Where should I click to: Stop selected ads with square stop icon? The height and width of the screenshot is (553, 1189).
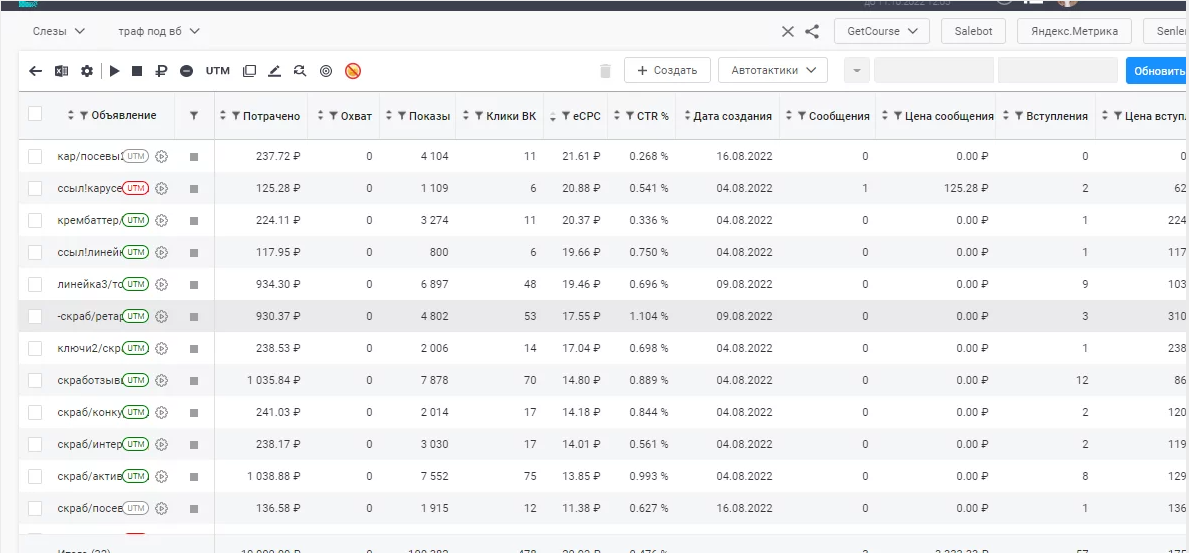pos(137,71)
